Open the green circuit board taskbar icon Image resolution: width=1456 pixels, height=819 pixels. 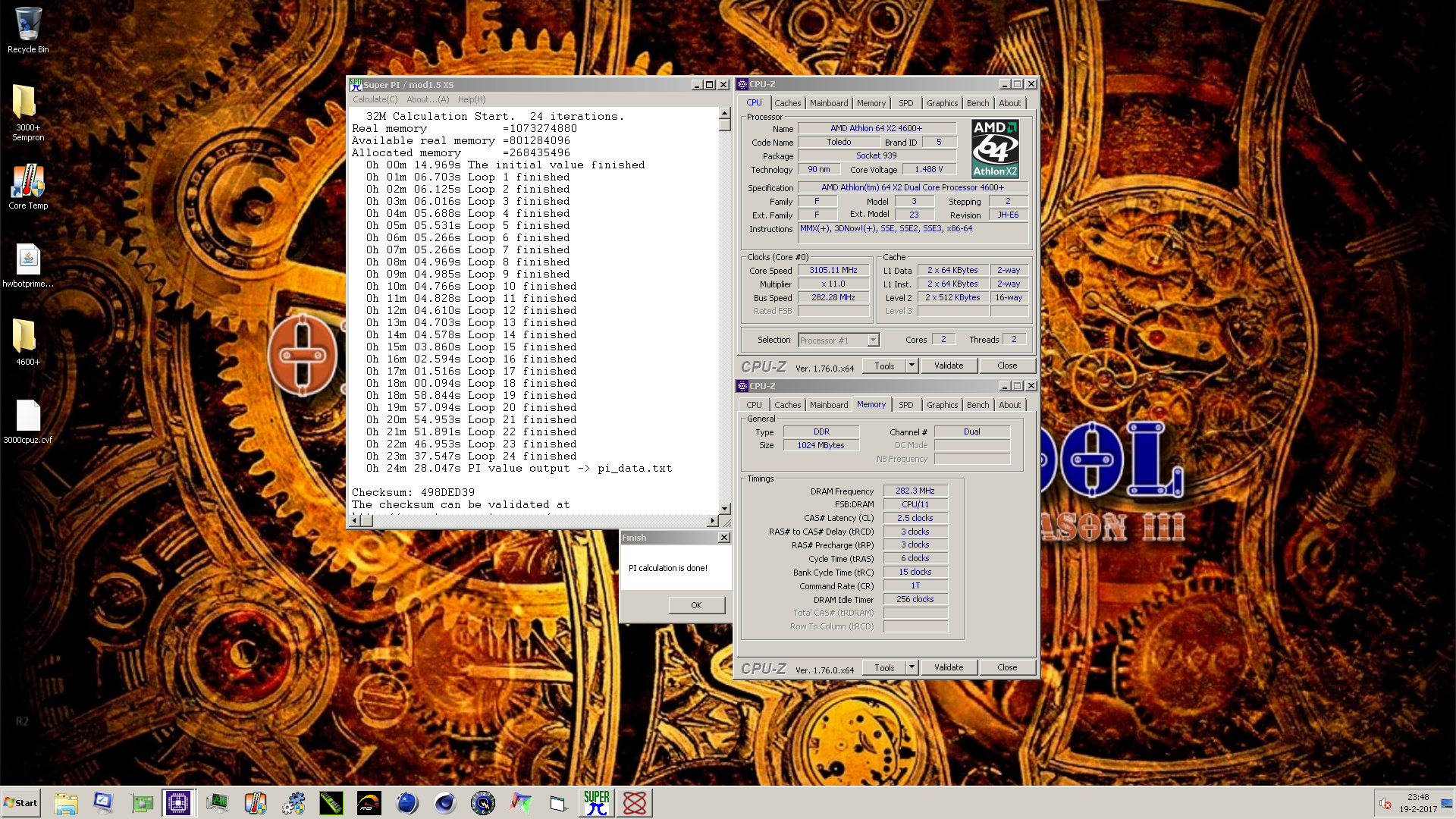click(142, 803)
